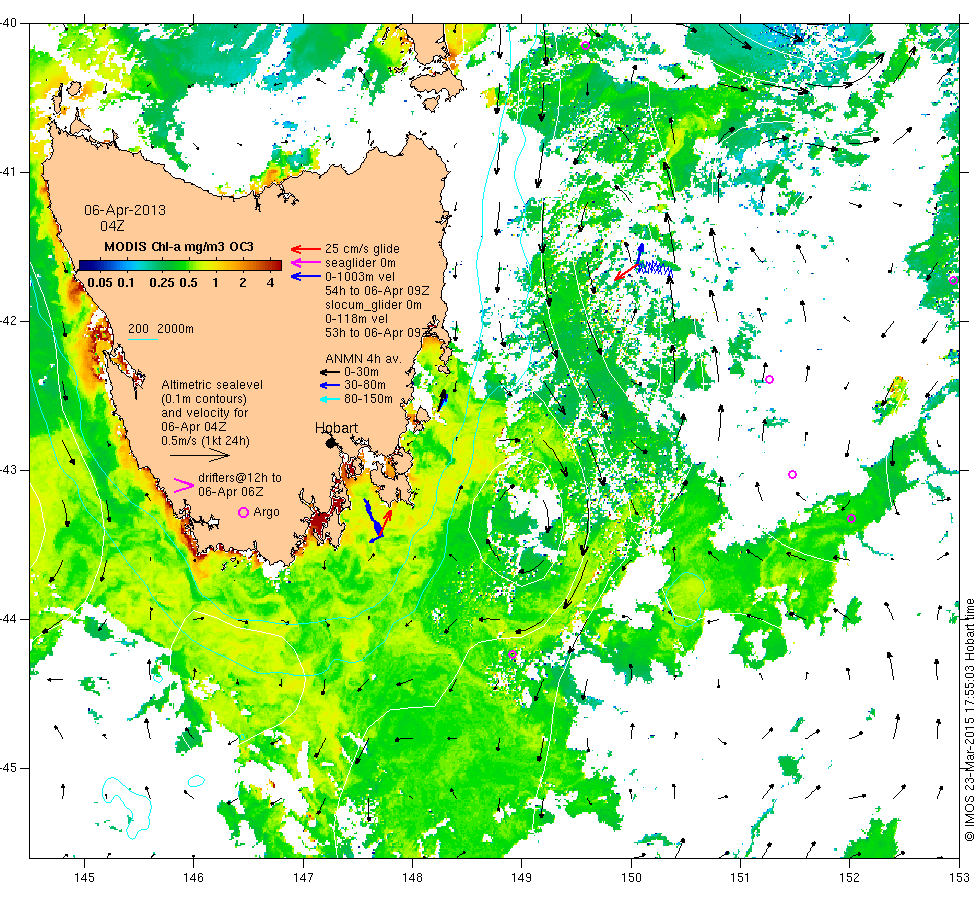Click the black 0-30m ANMN legend arrow
980x900 pixels.
pyautogui.click(x=330, y=372)
